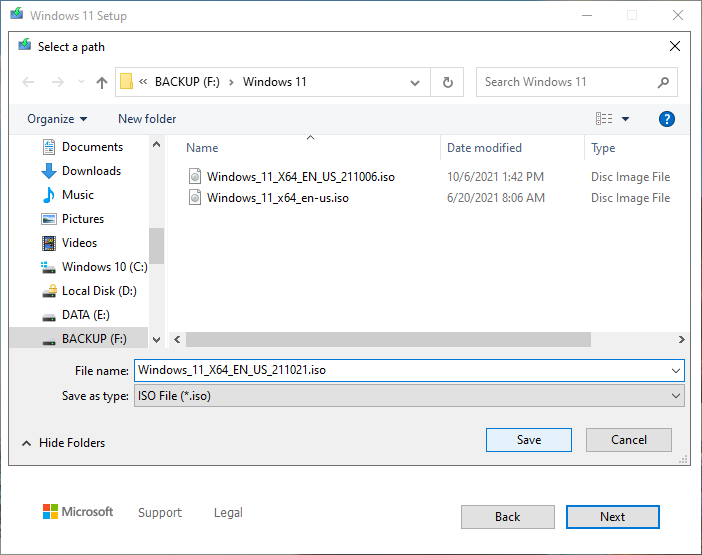Select the Windows_11_x64_en-us.iso file
The width and height of the screenshot is (702, 555).
pyautogui.click(x=278, y=198)
